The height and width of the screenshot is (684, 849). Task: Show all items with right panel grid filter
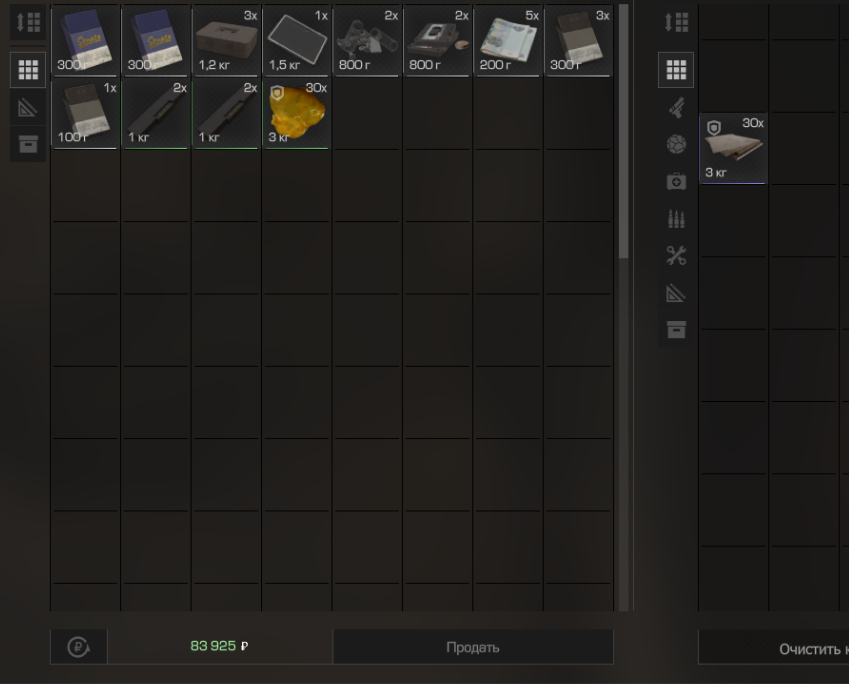676,70
